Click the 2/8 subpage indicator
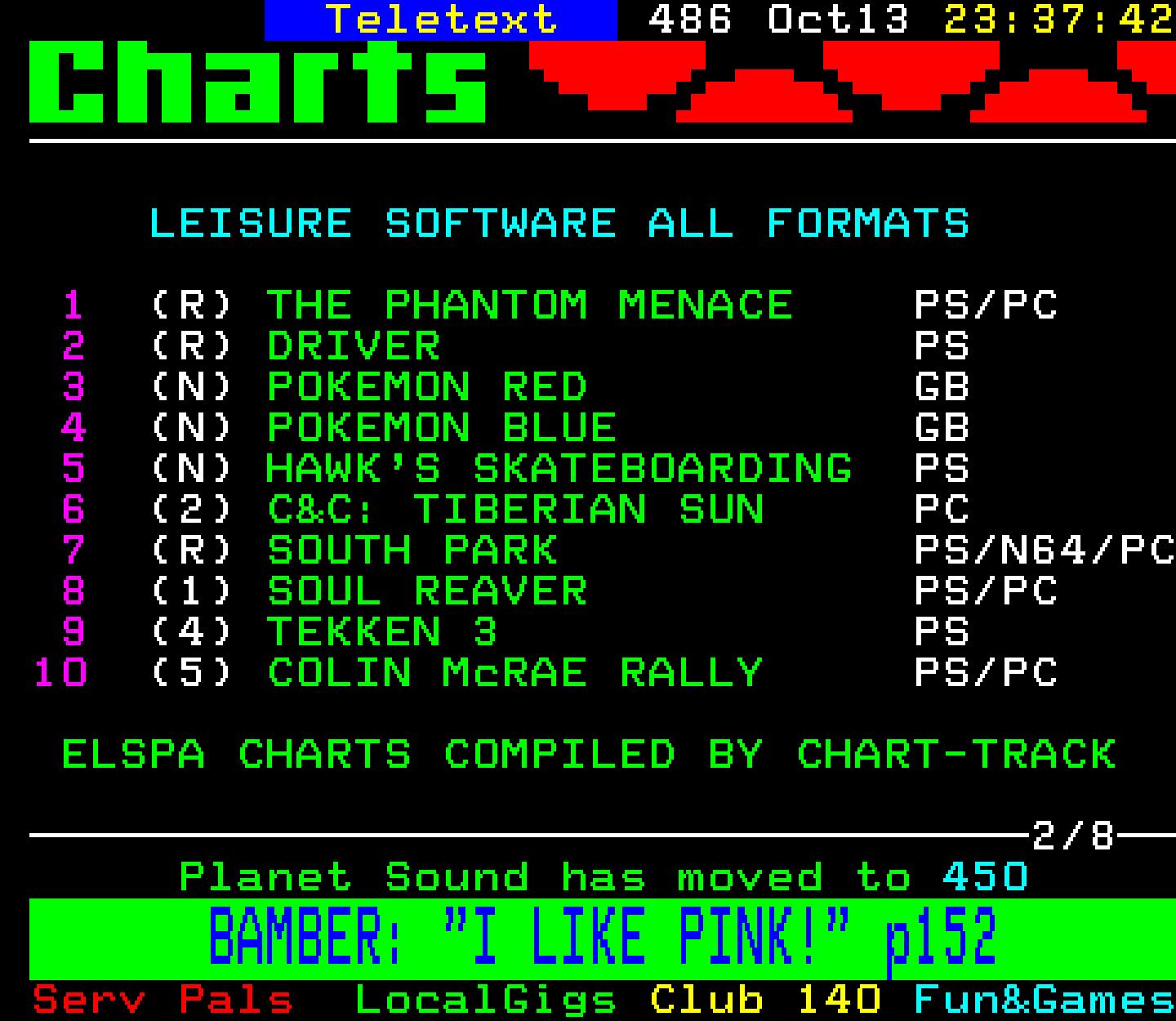 click(1073, 836)
